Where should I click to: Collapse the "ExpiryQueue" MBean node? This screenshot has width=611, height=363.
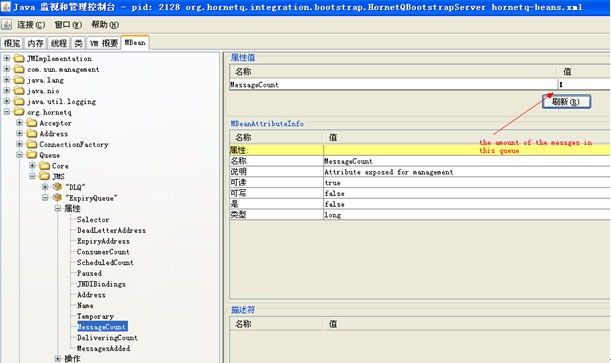coord(45,197)
